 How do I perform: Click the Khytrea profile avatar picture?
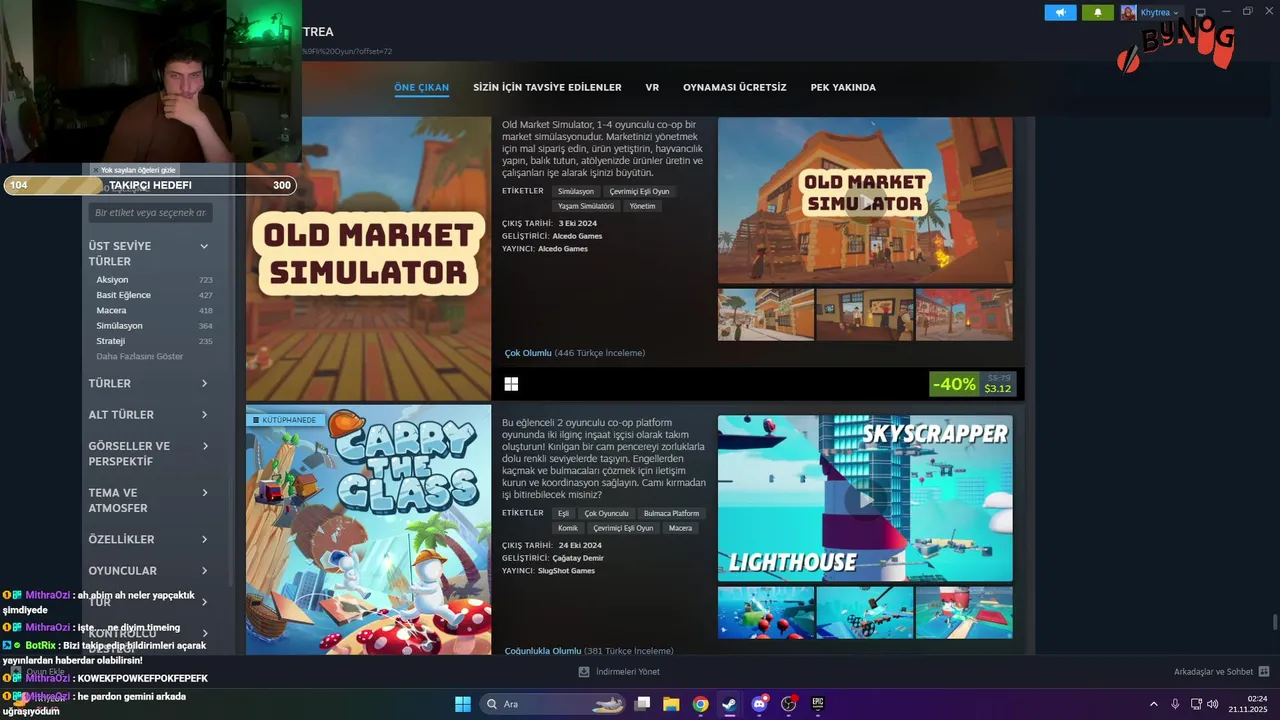[x=1129, y=12]
